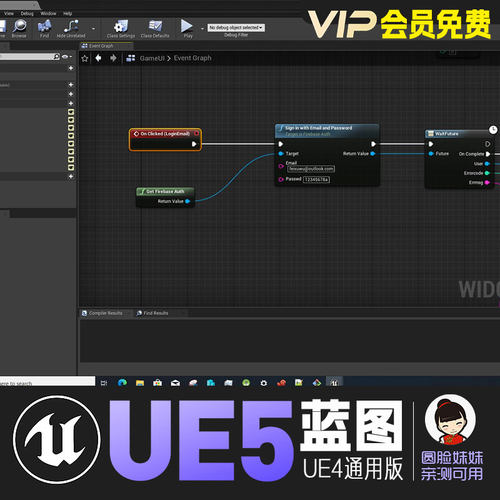Switch to Unreal Engine on the taskbar
500x500 pixels.
click(334, 383)
